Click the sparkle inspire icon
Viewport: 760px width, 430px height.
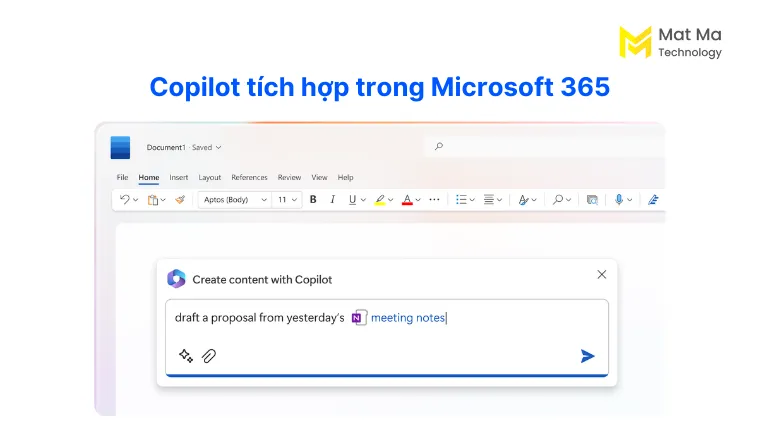[x=186, y=356]
